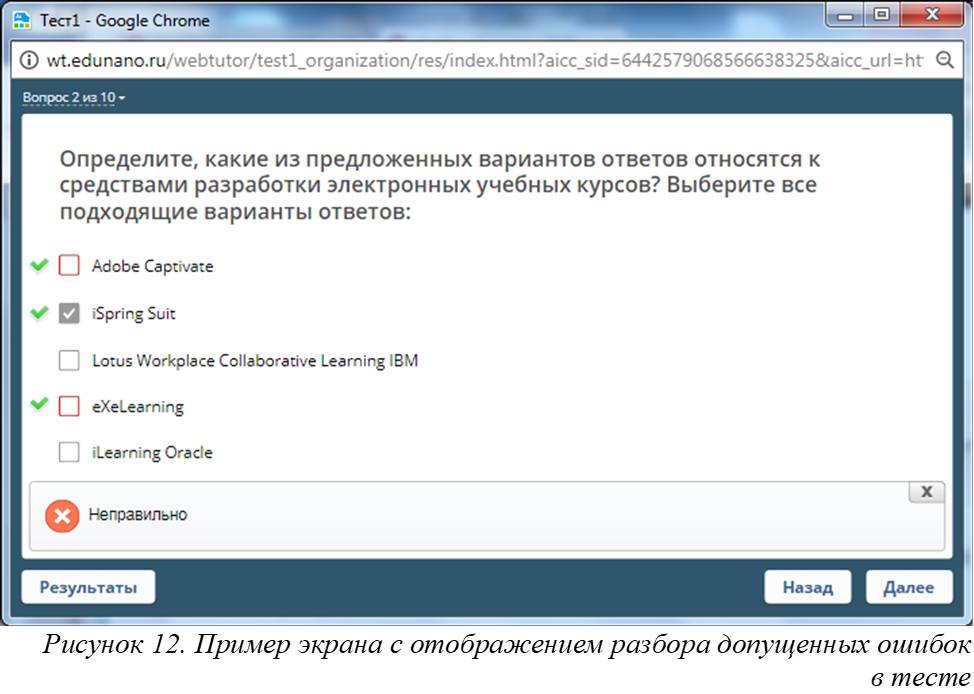974x694 pixels.
Task: Click green checkmark next to eXeLearning
Action: click(39, 405)
